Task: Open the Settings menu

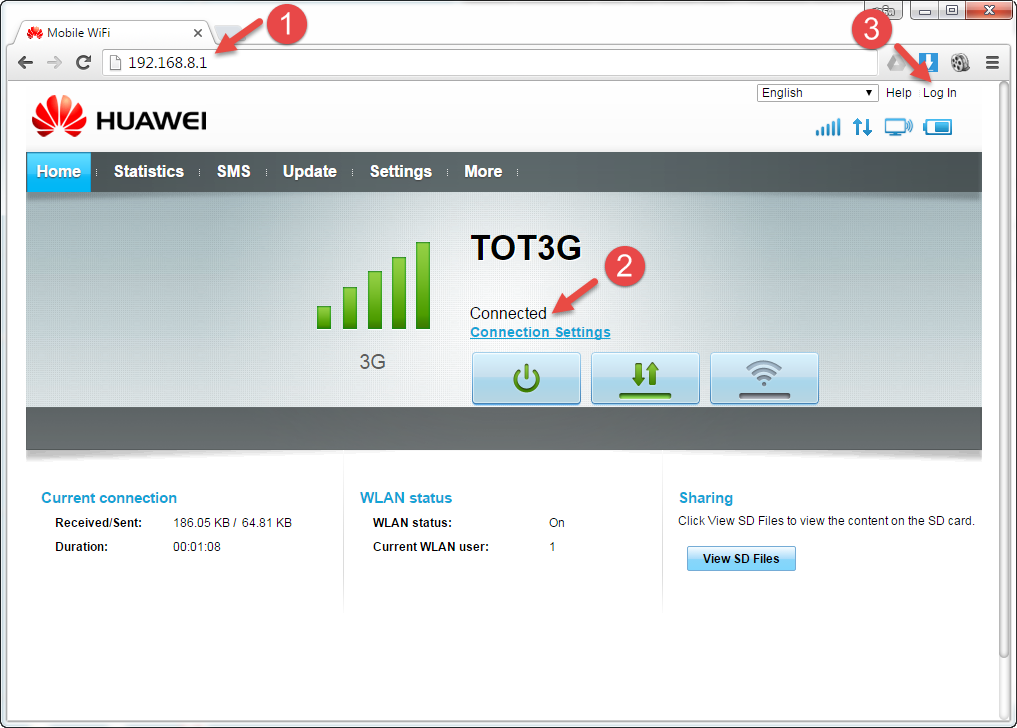Action: (400, 171)
